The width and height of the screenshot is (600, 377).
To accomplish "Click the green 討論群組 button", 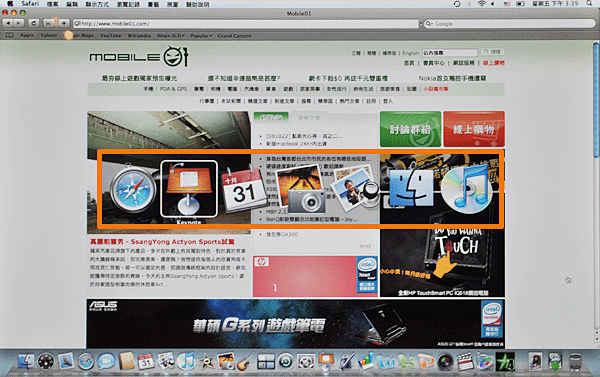I will [410, 129].
